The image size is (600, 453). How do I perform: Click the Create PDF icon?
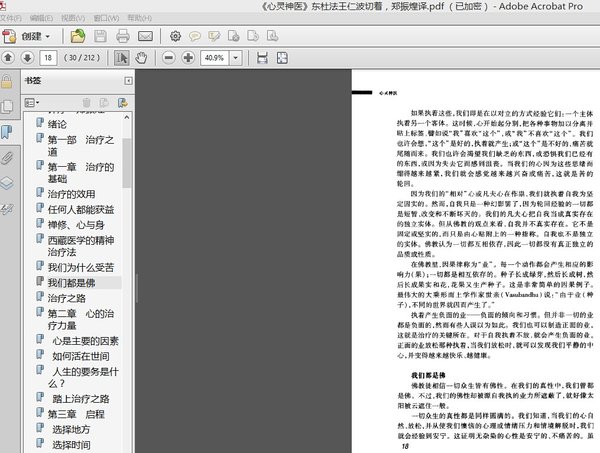point(9,36)
